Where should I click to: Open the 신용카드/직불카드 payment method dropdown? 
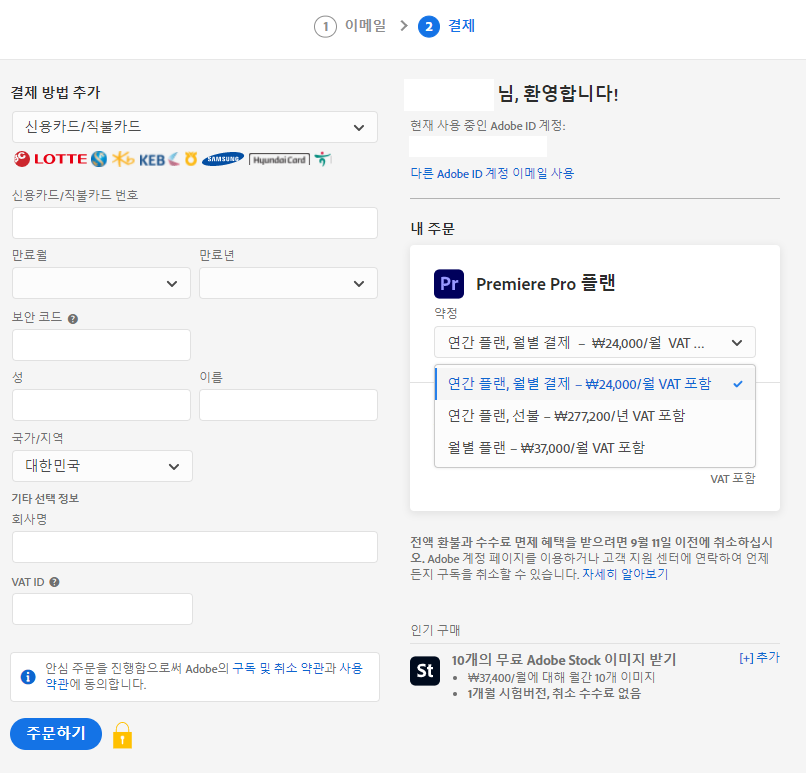point(195,127)
